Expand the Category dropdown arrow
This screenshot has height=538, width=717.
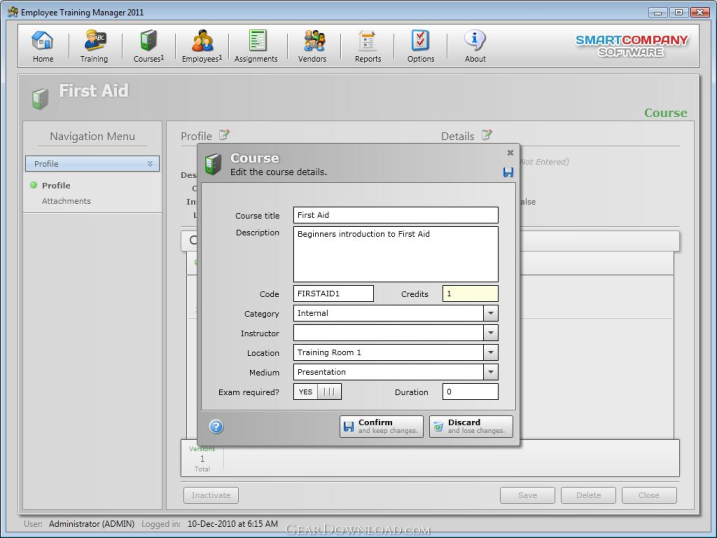pyautogui.click(x=491, y=313)
